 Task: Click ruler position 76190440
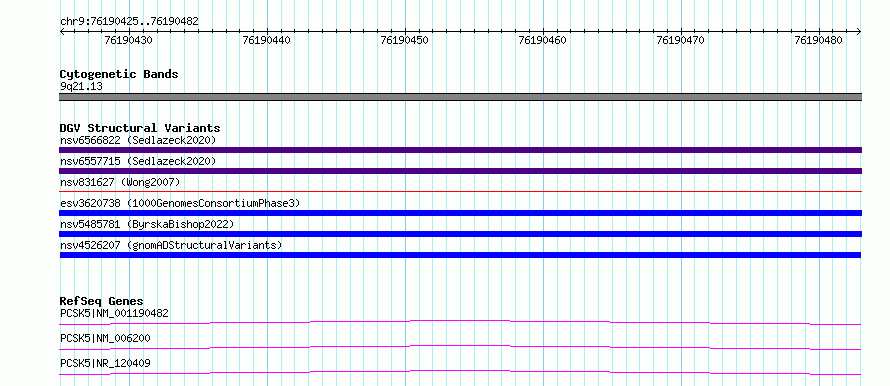click(x=267, y=40)
